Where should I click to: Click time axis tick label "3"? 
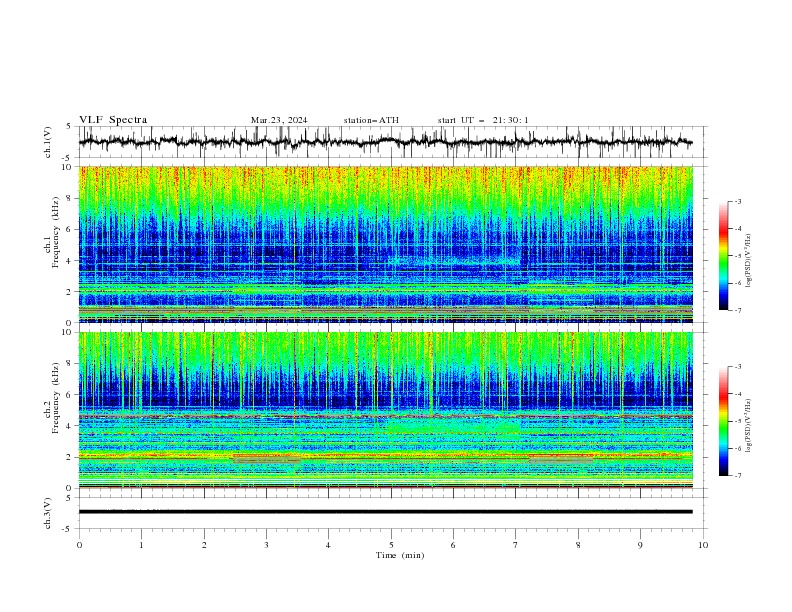266,545
